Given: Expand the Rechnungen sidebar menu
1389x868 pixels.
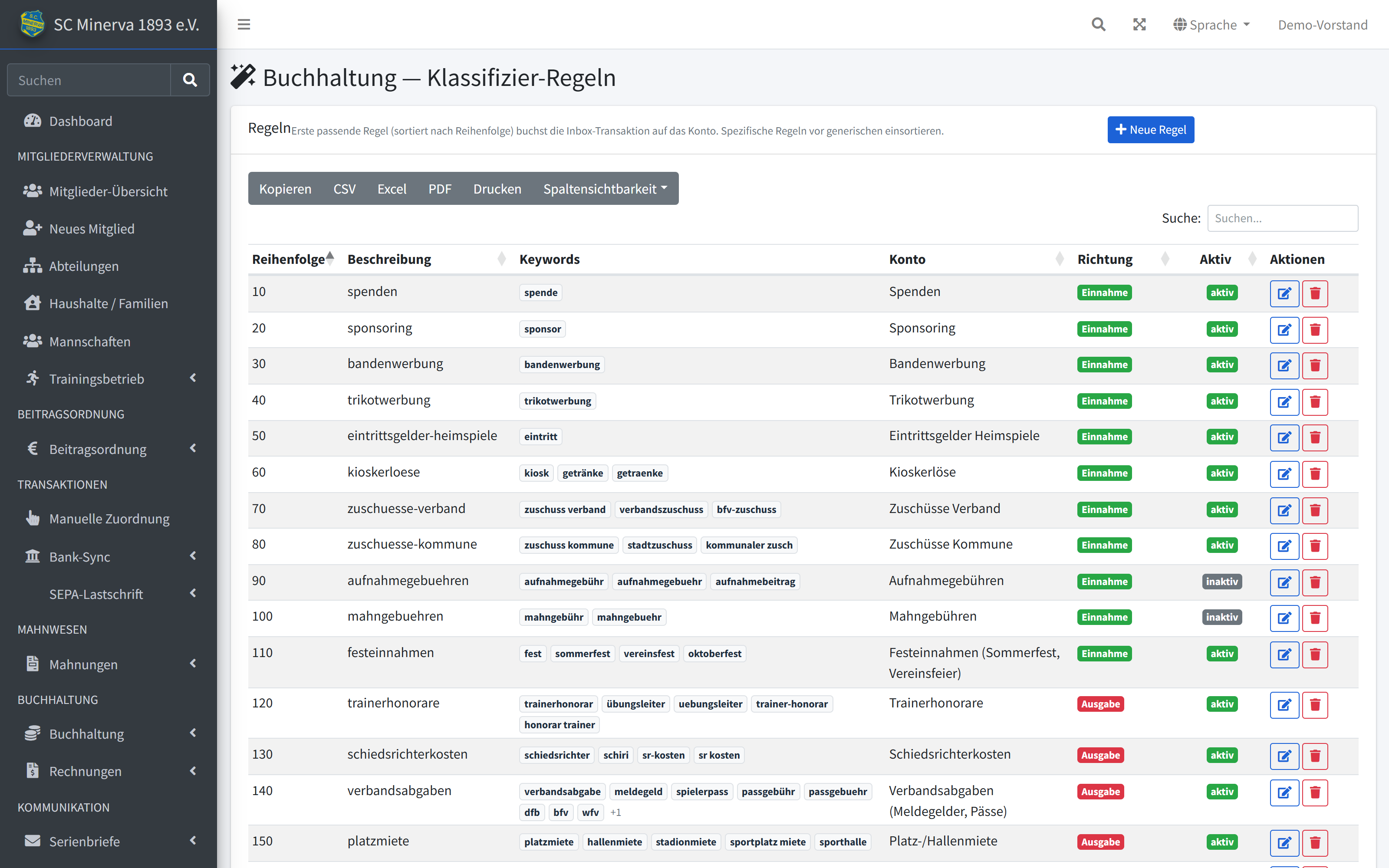Looking at the screenshot, I should coord(109,770).
